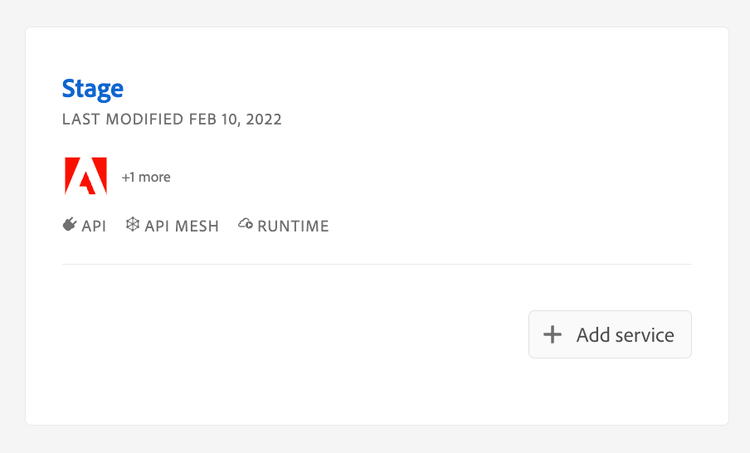Click the word "service" on the button

coord(644,335)
